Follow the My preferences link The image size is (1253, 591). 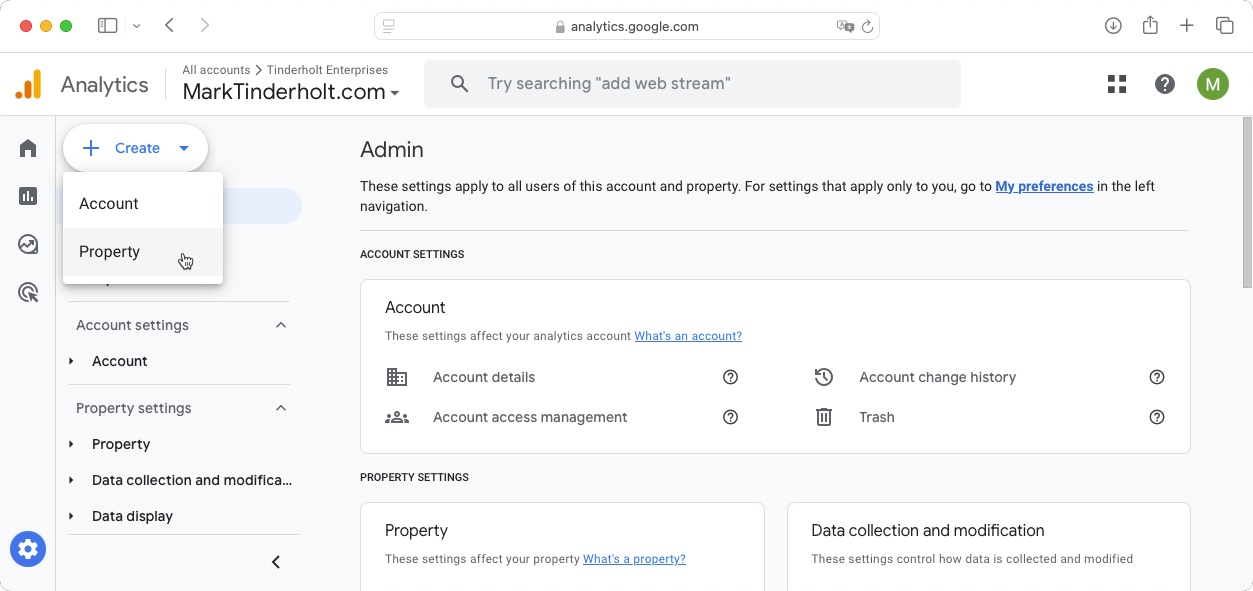pos(1044,186)
